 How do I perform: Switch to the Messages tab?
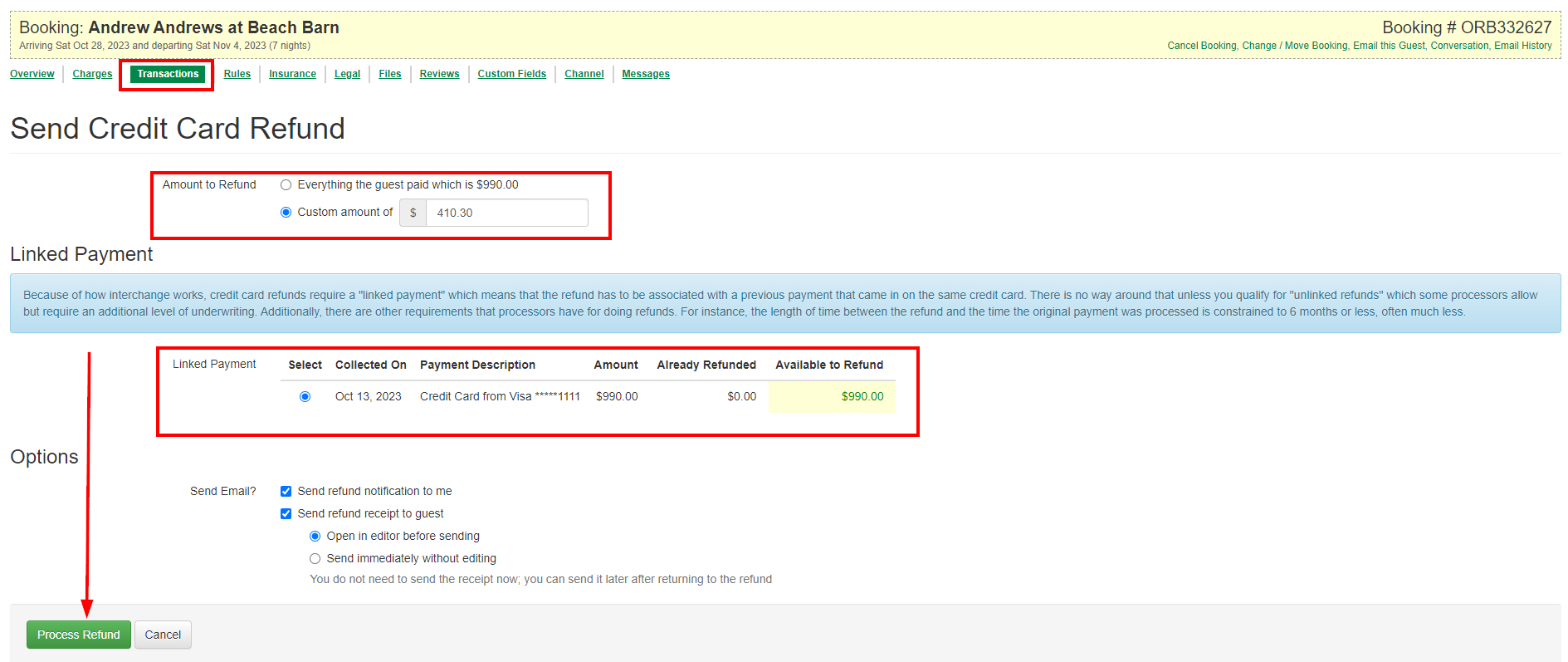coord(645,74)
